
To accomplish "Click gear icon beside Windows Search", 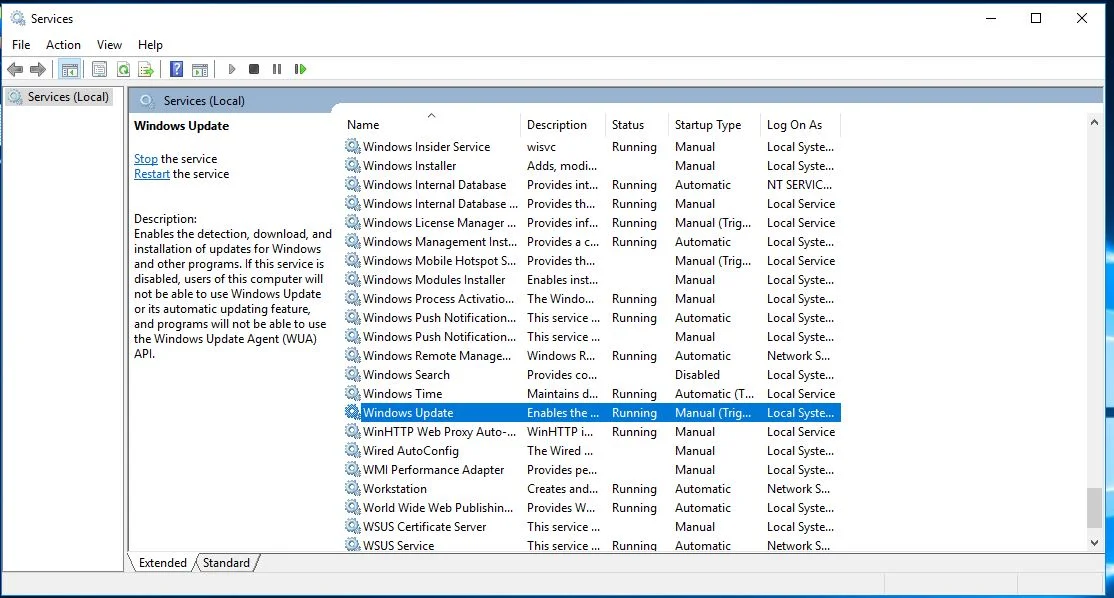I will [353, 374].
